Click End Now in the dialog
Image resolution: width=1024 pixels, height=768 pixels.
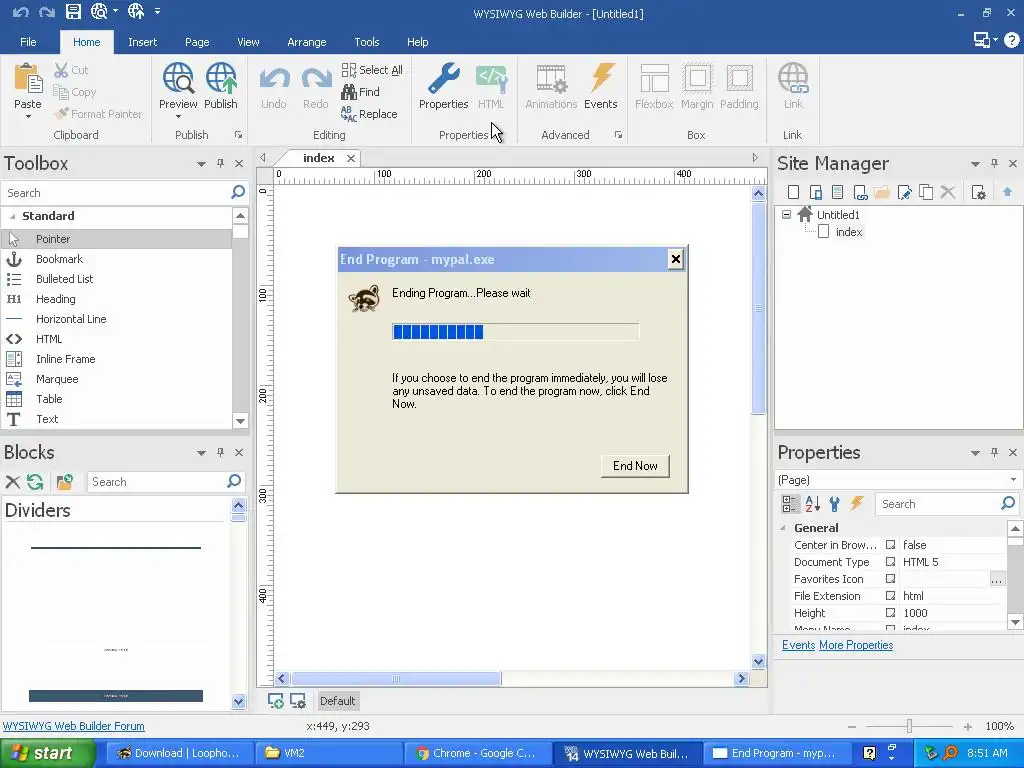(x=635, y=466)
